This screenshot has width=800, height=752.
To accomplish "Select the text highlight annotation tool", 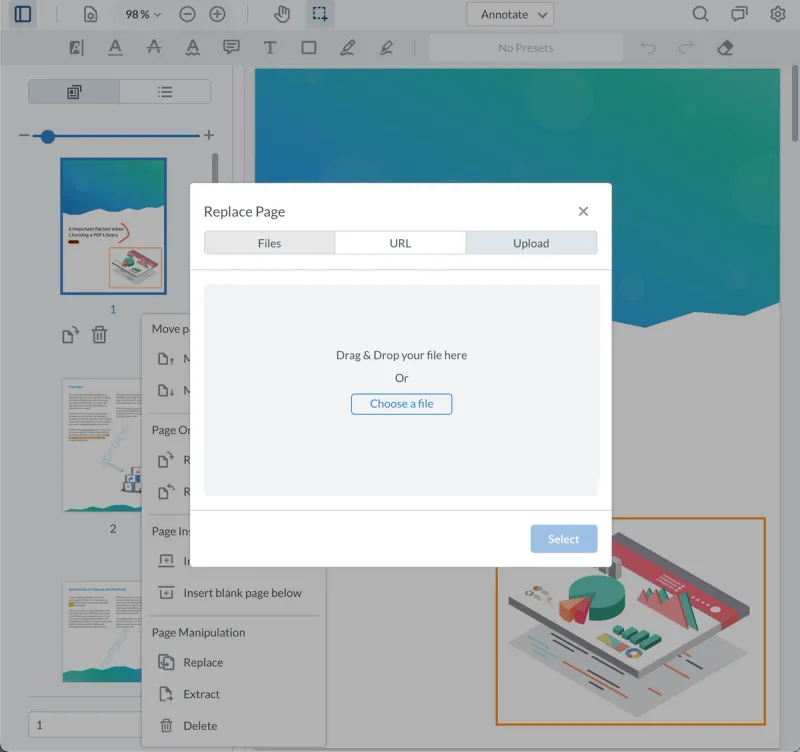I will (75, 47).
